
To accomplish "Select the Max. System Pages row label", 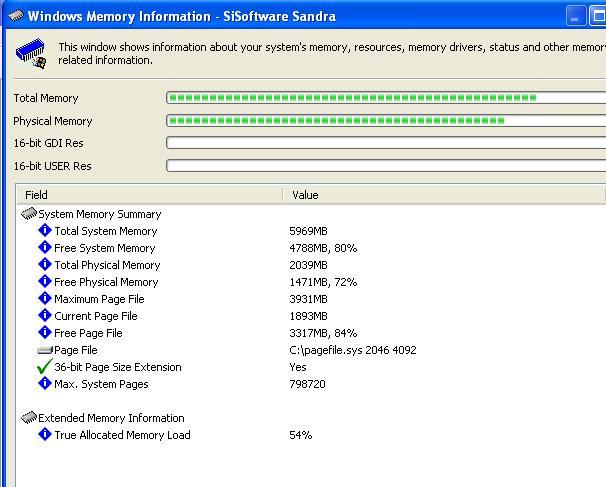I will click(x=101, y=384).
